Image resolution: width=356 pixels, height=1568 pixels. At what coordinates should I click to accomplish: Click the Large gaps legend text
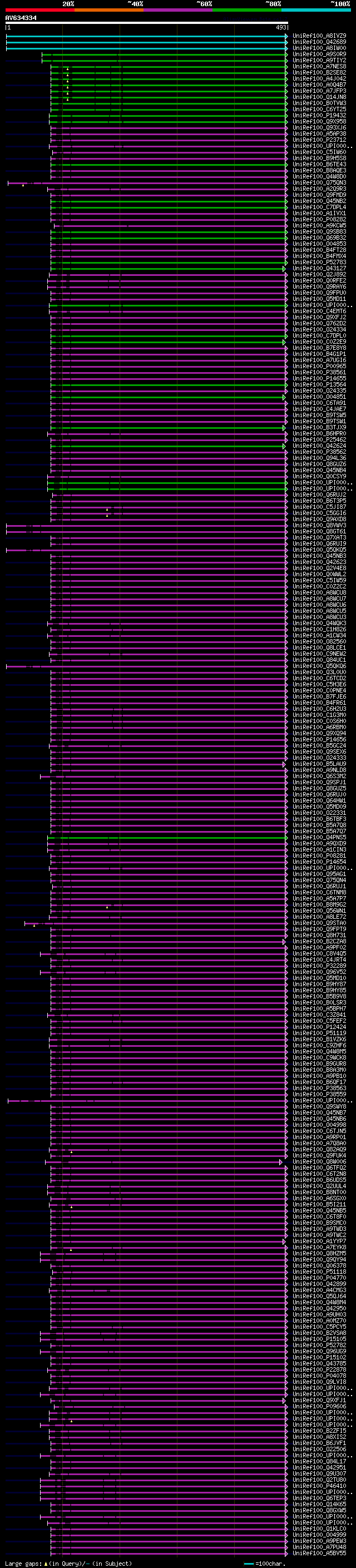(24, 1563)
